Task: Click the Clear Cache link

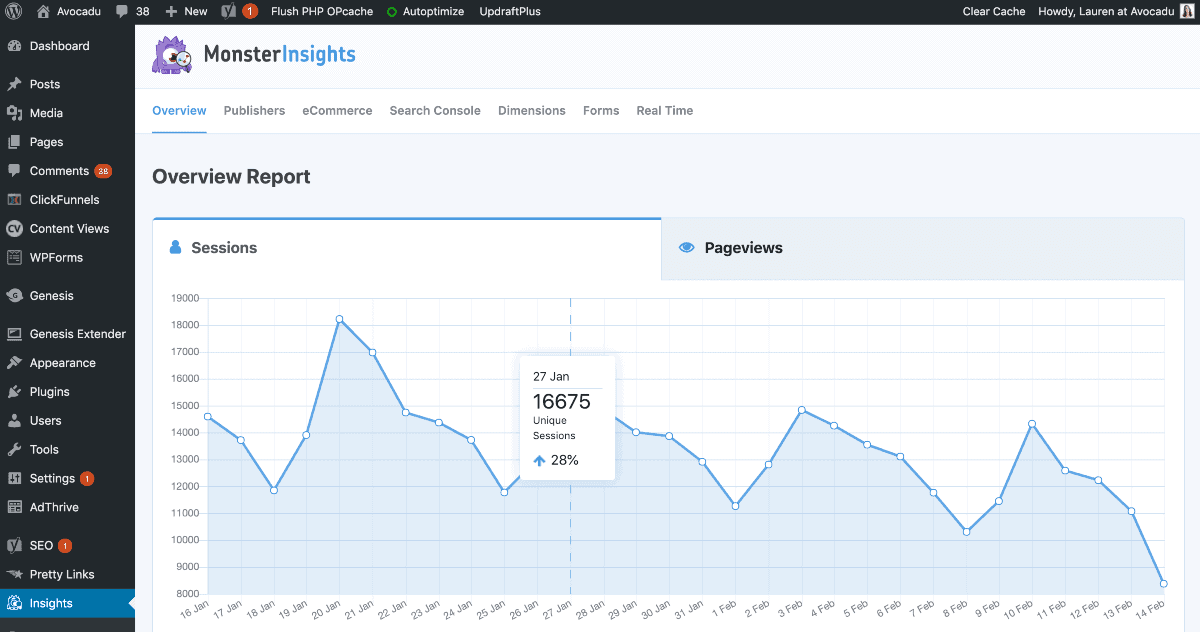Action: 993,11
